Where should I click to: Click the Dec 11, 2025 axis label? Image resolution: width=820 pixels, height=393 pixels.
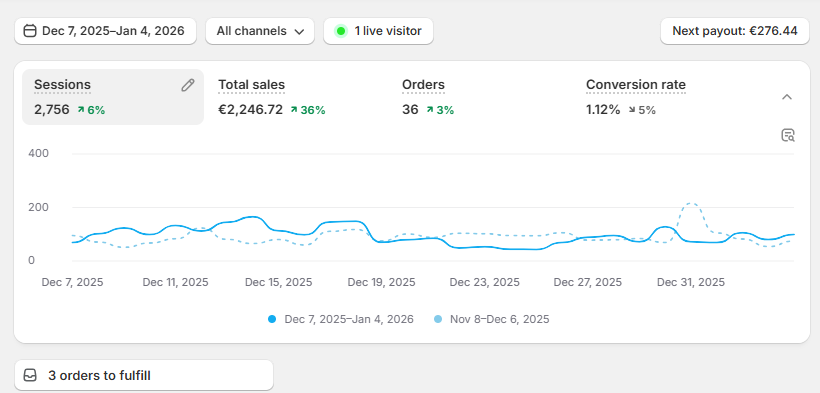pos(175,283)
